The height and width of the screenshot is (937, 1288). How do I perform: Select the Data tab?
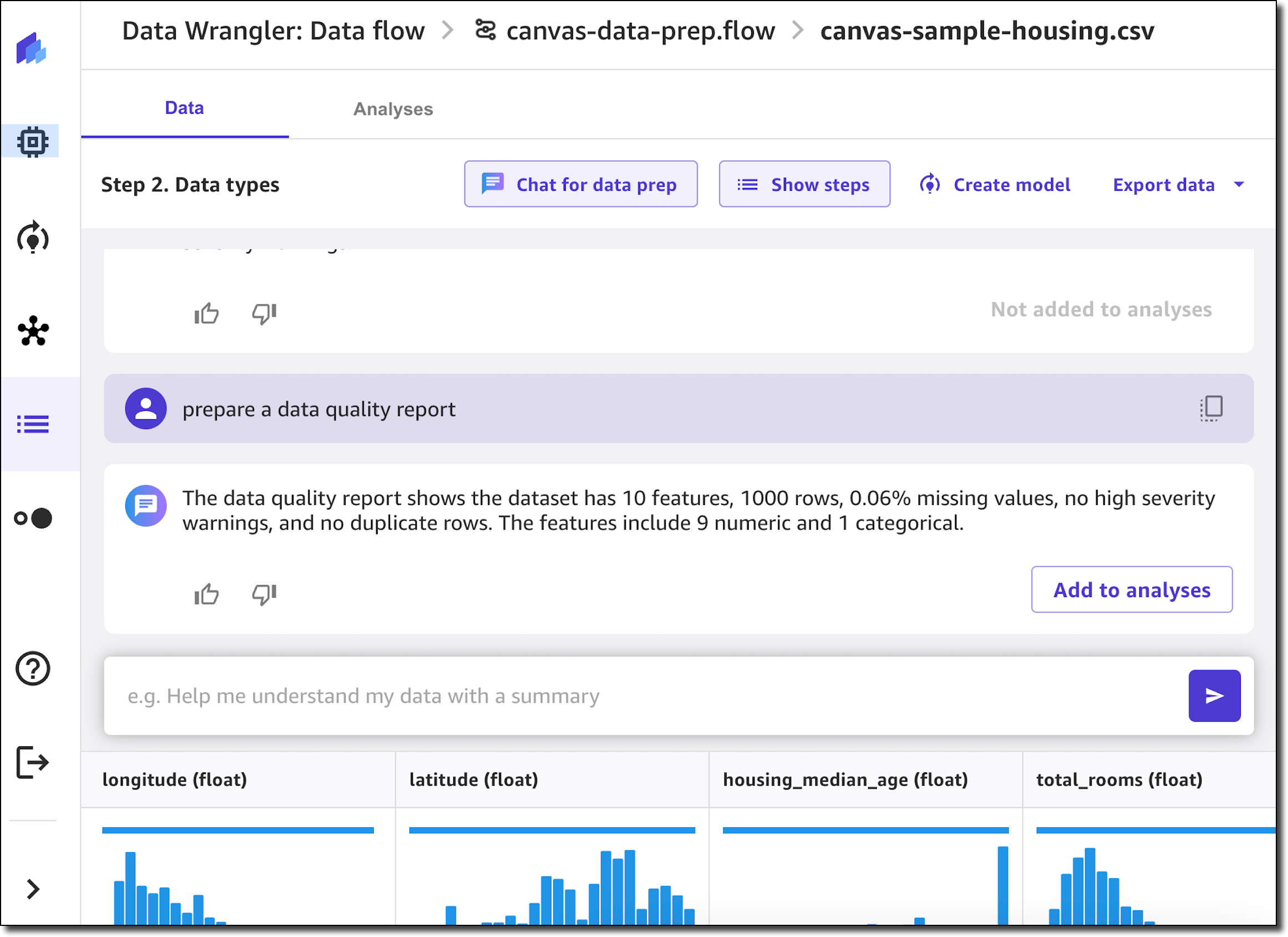coord(184,107)
